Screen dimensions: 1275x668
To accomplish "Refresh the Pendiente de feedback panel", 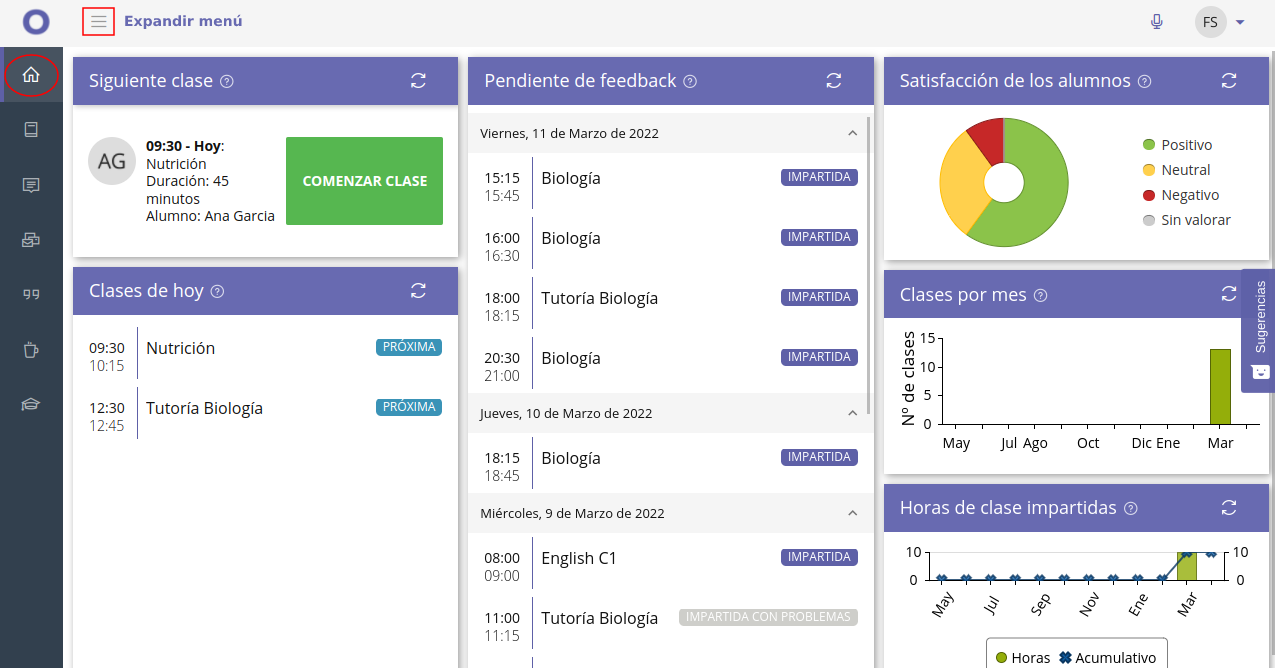I will (x=833, y=81).
